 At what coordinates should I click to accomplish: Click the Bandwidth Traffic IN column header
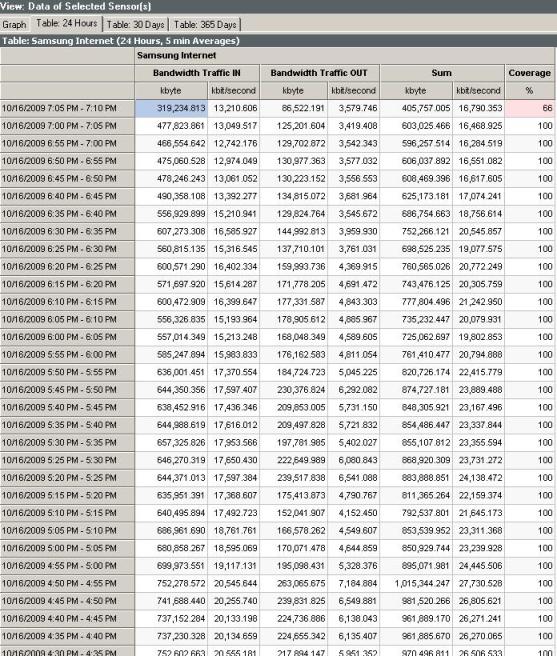point(197,73)
